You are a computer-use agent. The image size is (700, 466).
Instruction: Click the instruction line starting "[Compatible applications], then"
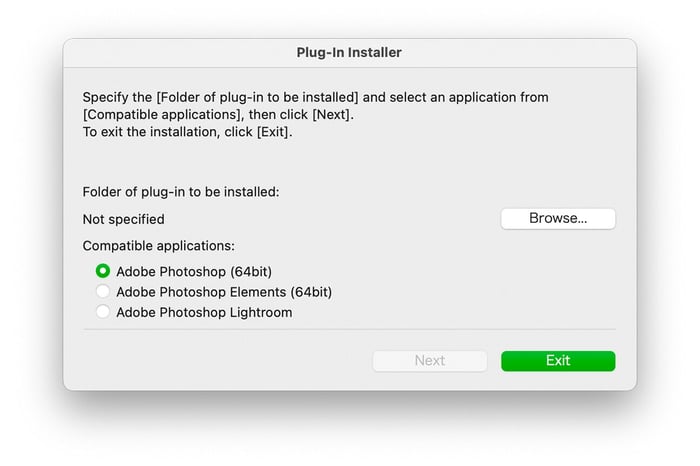218,115
